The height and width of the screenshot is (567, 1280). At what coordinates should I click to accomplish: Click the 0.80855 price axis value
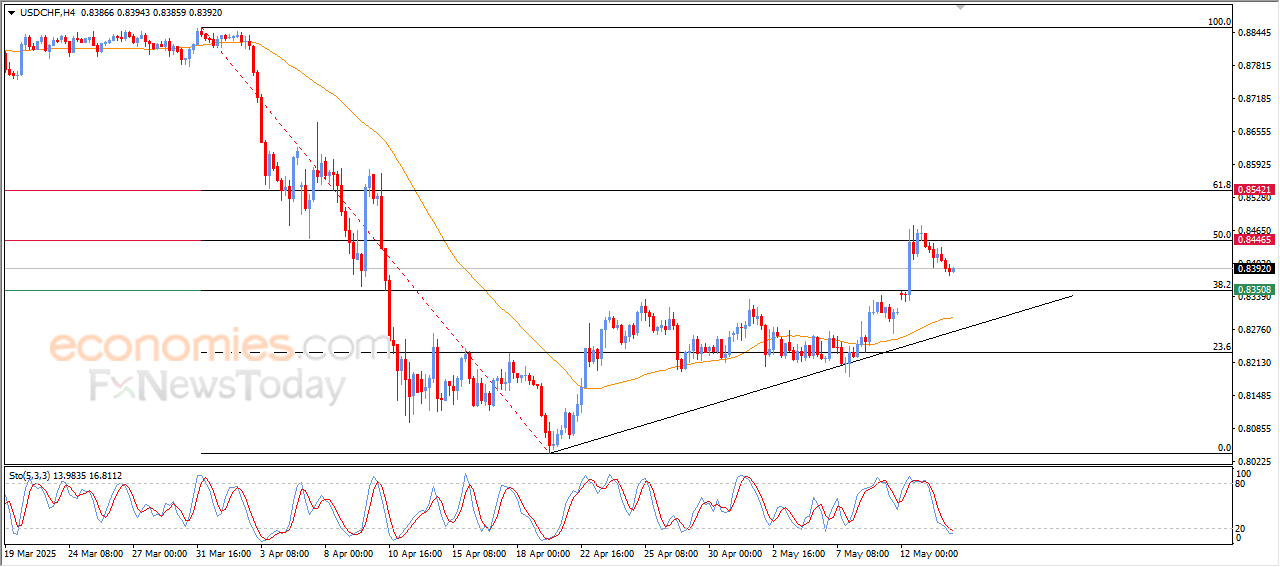pyautogui.click(x=1256, y=430)
